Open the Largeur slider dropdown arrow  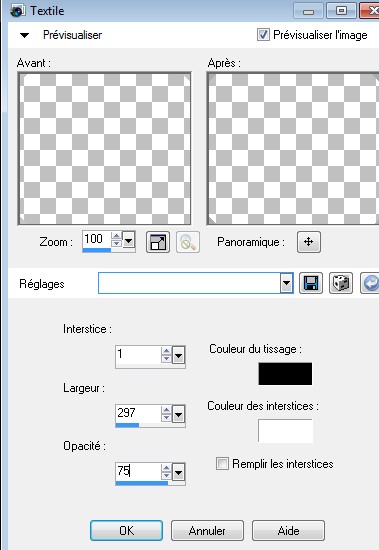[x=179, y=415]
